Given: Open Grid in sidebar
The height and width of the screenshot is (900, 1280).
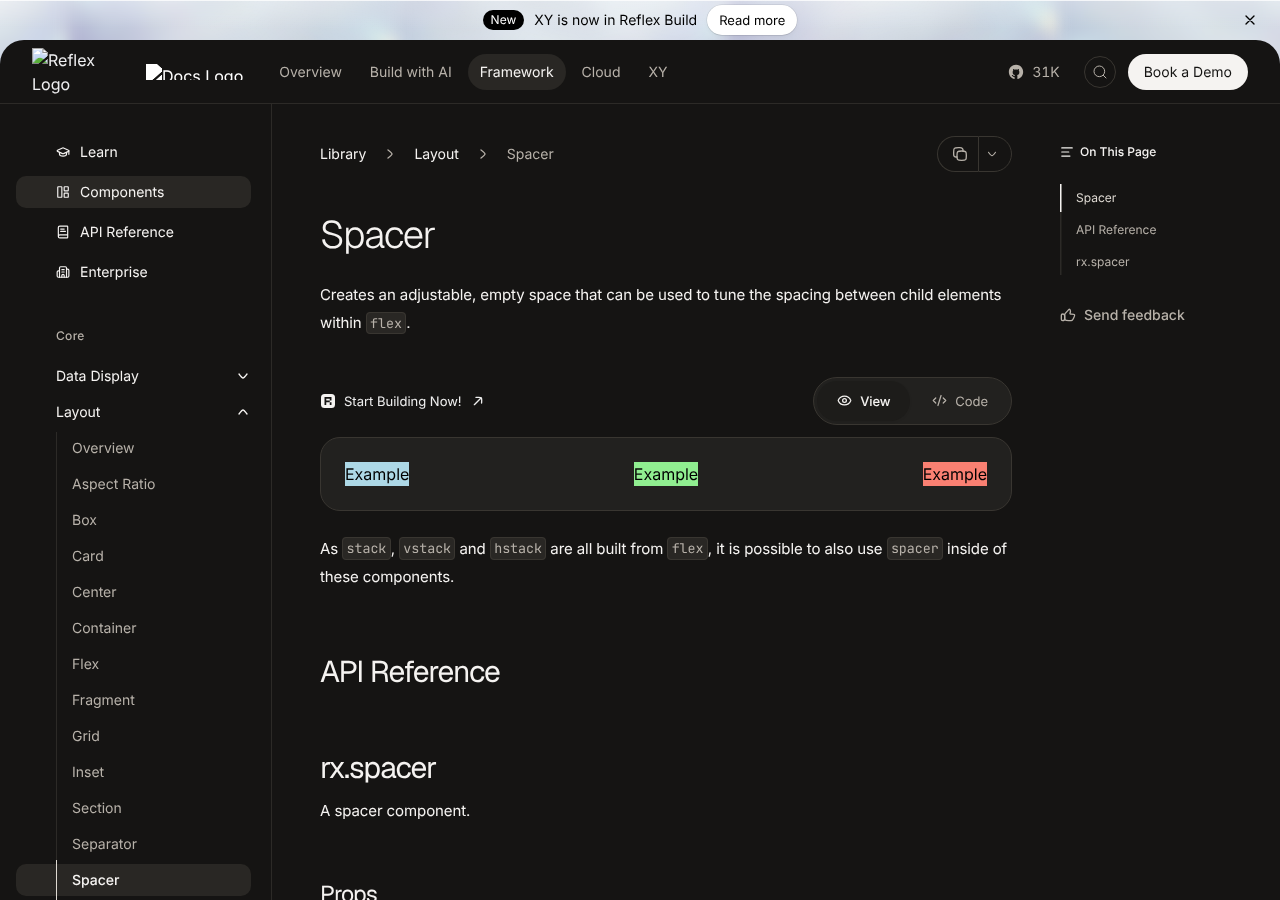Looking at the screenshot, I should click(86, 736).
